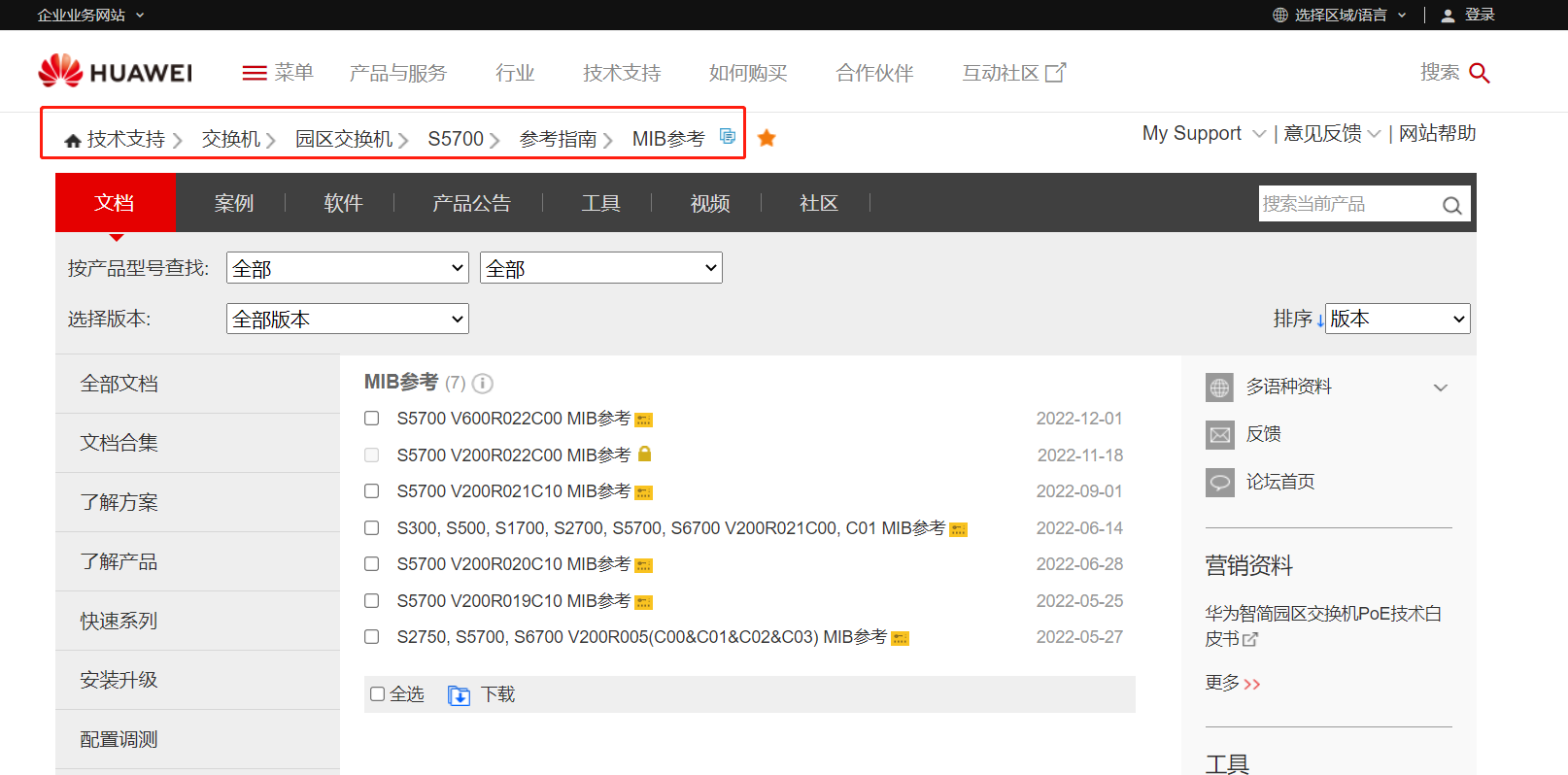This screenshot has width=1568, height=775.
Task: Open 如何购买 in the top navigation
Action: coord(748,73)
